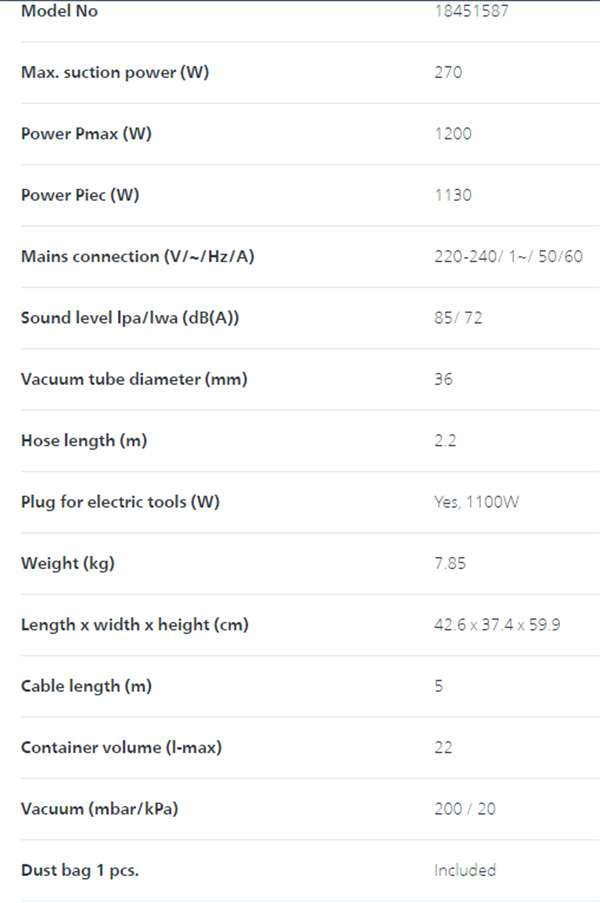Click the 270 suction power value

[448, 73]
